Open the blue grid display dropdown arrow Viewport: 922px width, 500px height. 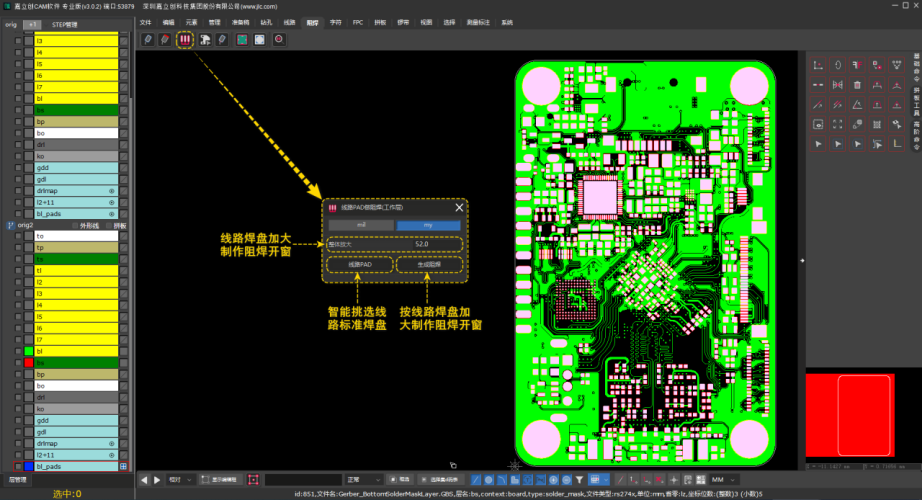pos(606,480)
